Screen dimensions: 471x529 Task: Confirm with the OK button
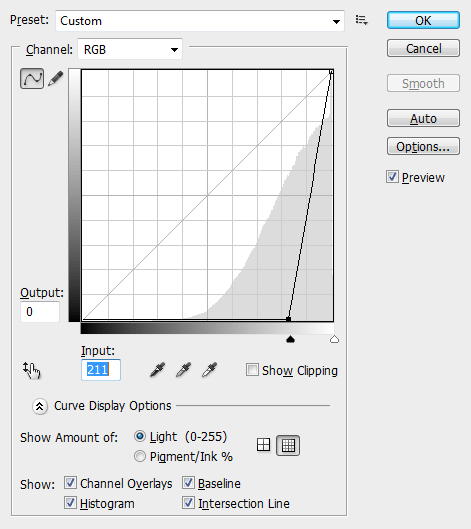point(423,20)
